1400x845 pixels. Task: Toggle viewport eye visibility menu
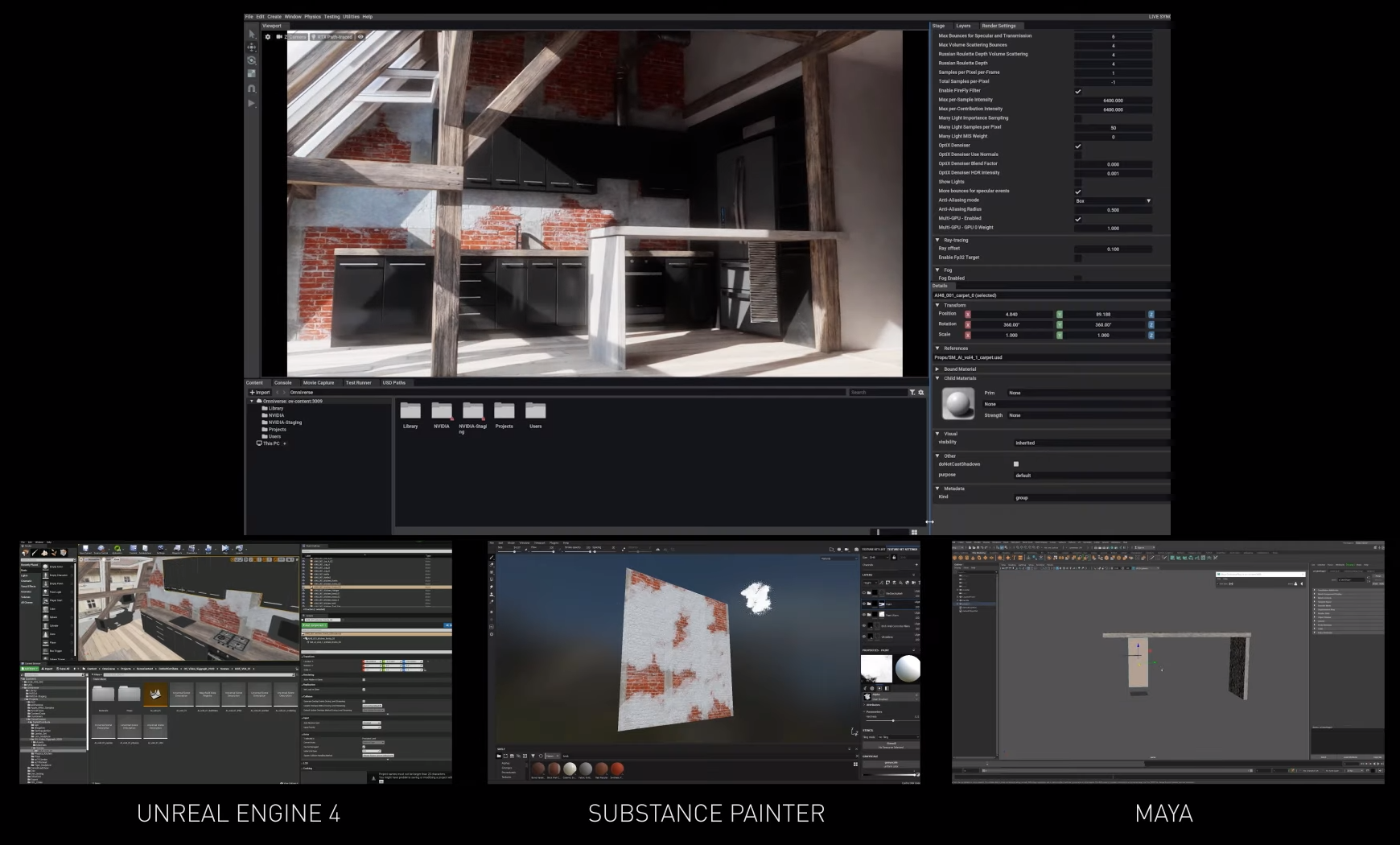360,37
